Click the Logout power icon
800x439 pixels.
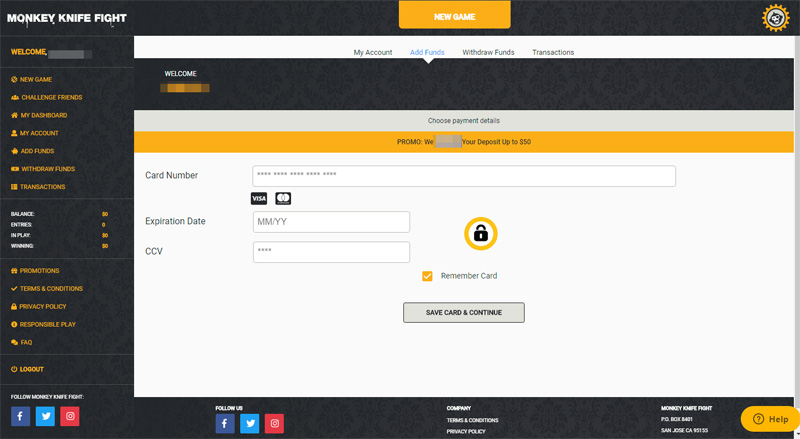pyautogui.click(x=14, y=369)
